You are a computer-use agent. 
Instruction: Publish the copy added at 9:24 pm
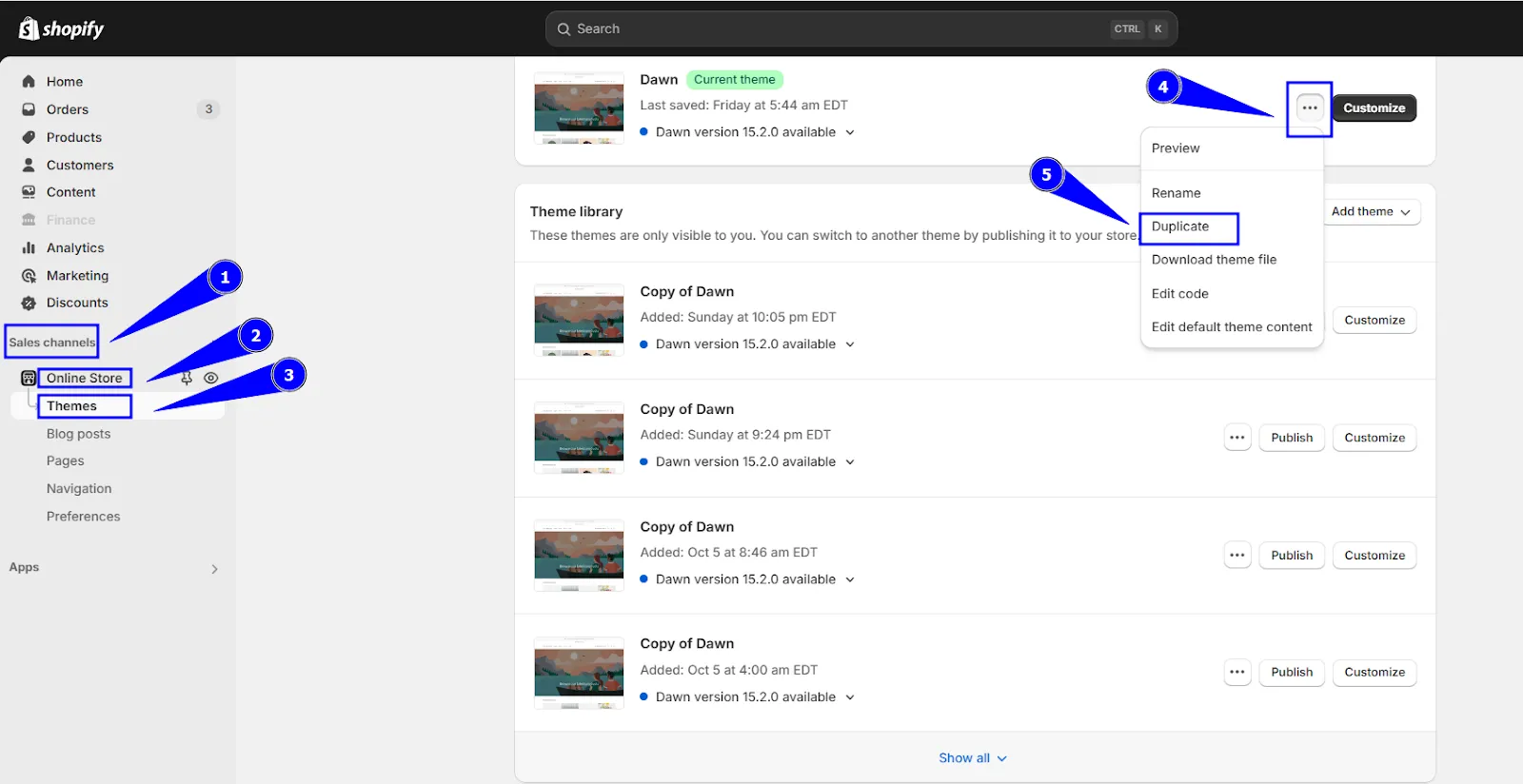(x=1292, y=438)
